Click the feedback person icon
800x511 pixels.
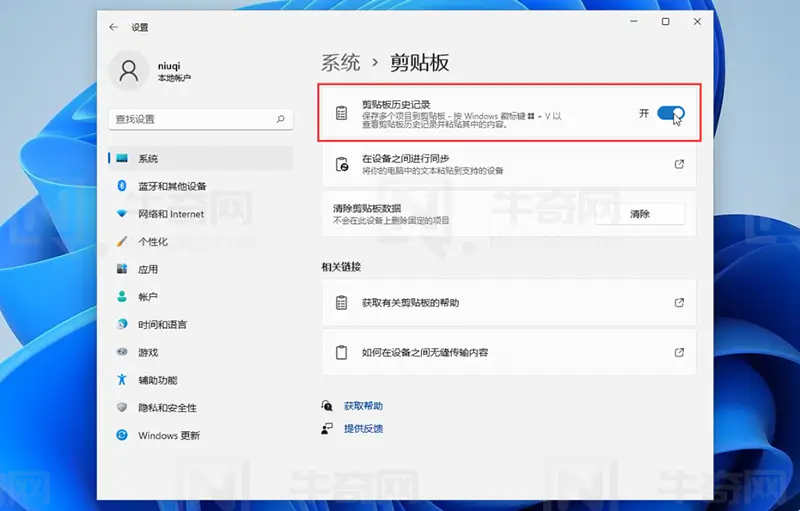click(x=327, y=428)
